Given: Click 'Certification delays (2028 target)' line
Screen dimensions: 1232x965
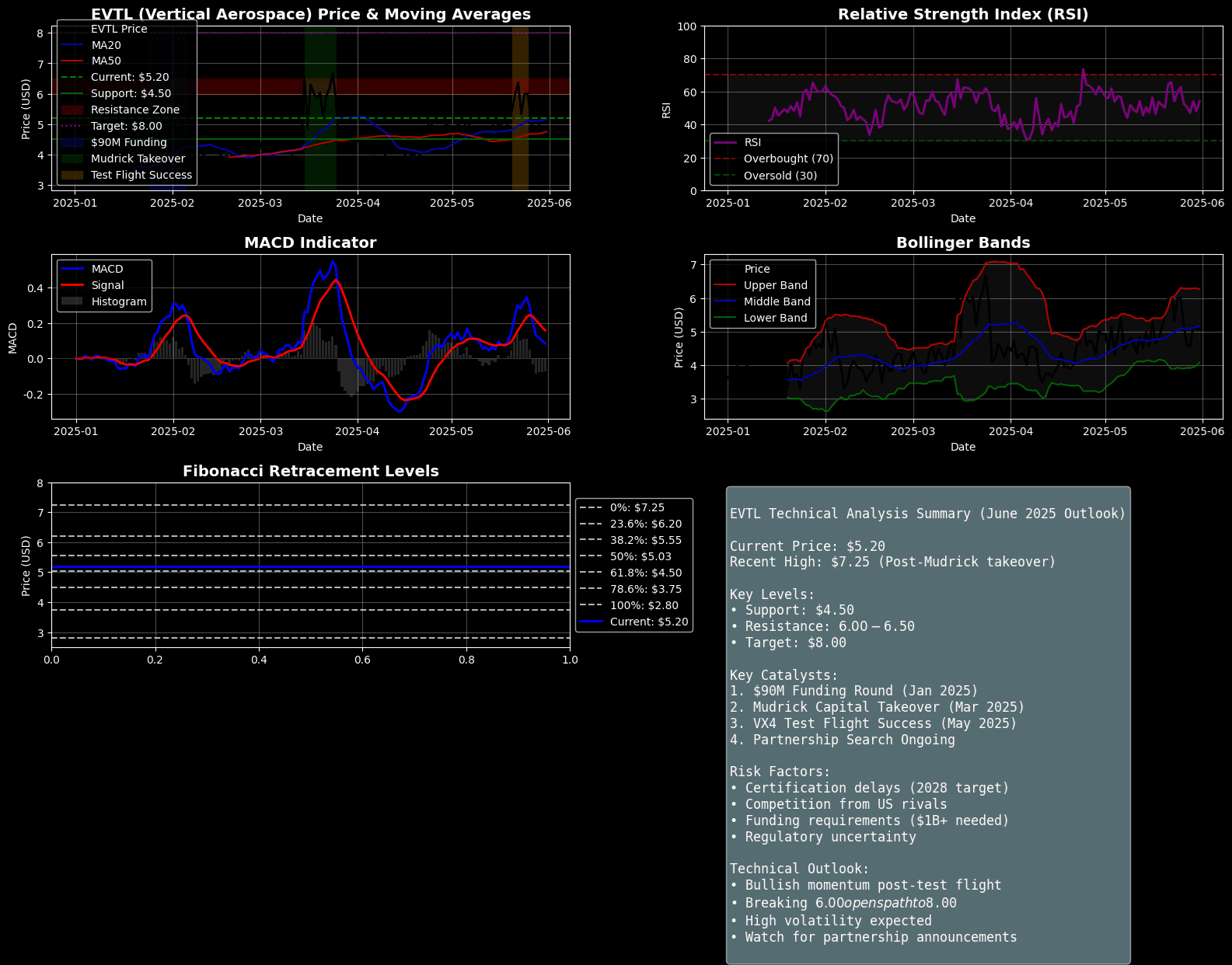Looking at the screenshot, I should 870,788.
